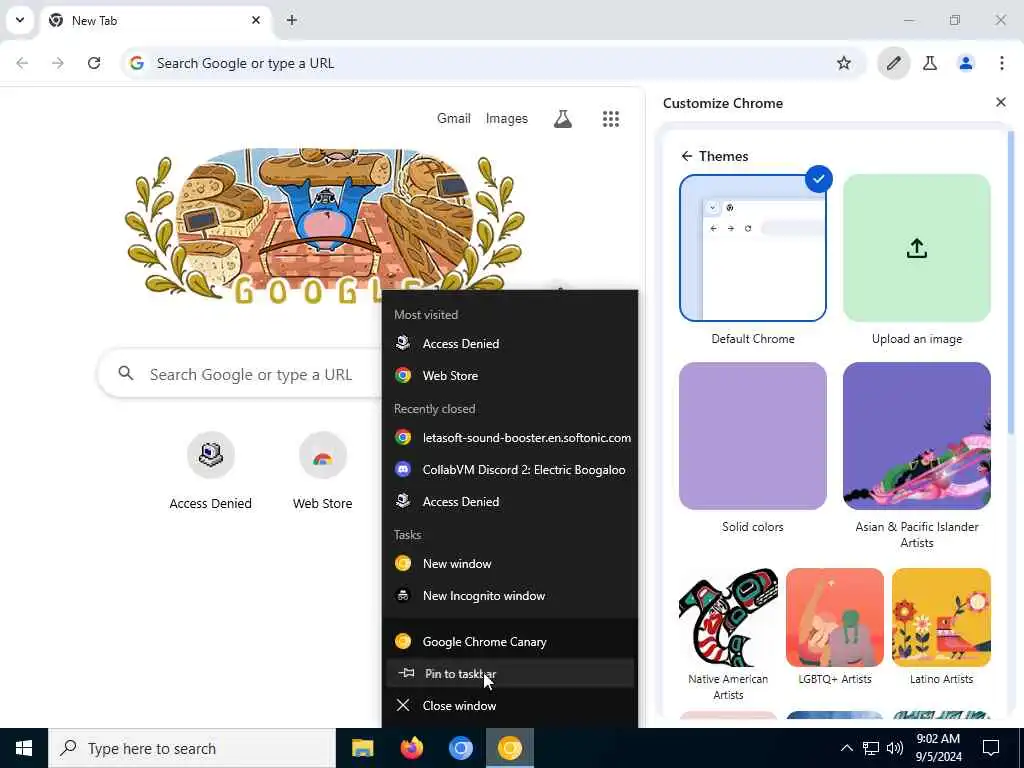
Task: Open the Windows Start menu
Action: [24, 748]
